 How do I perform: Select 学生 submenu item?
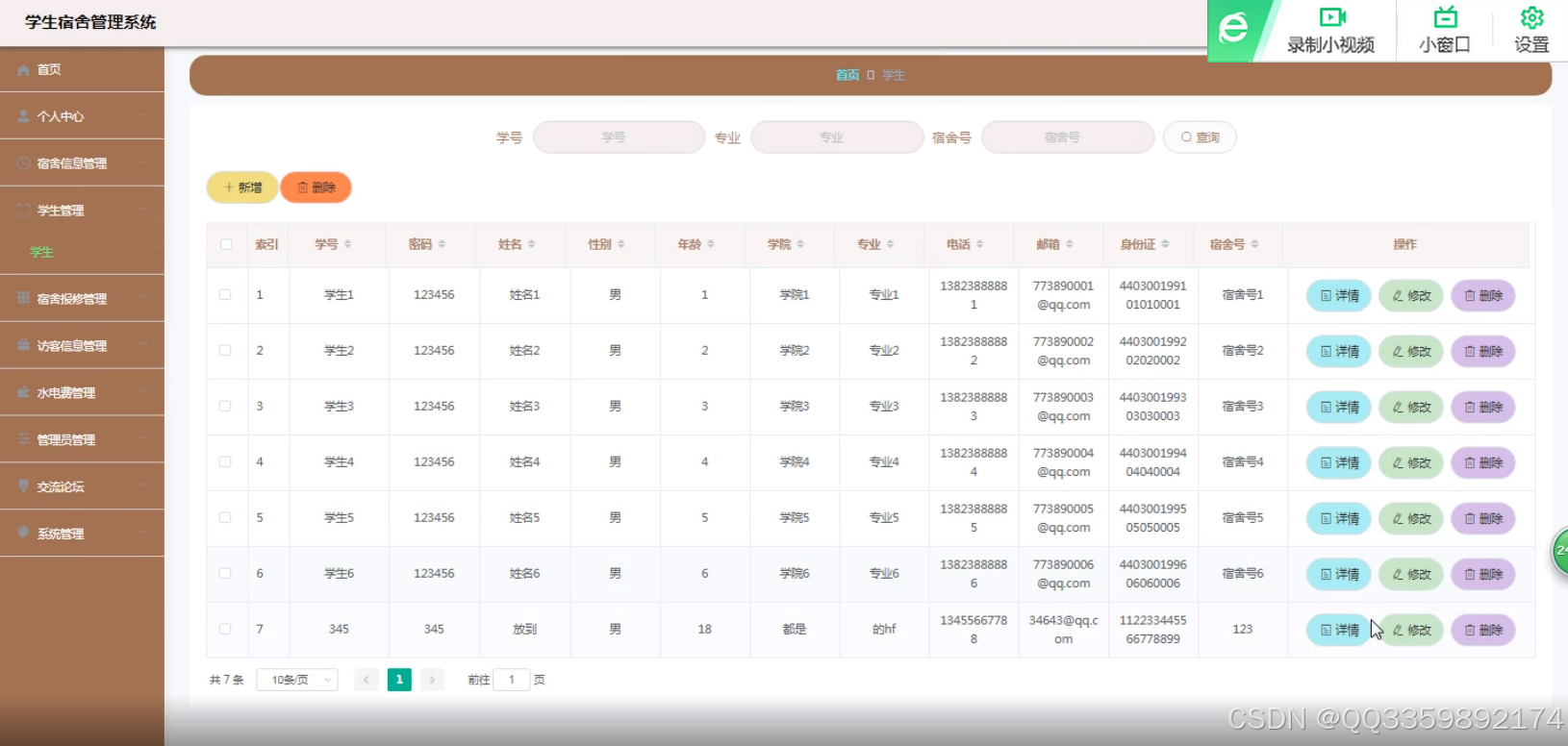coord(42,252)
